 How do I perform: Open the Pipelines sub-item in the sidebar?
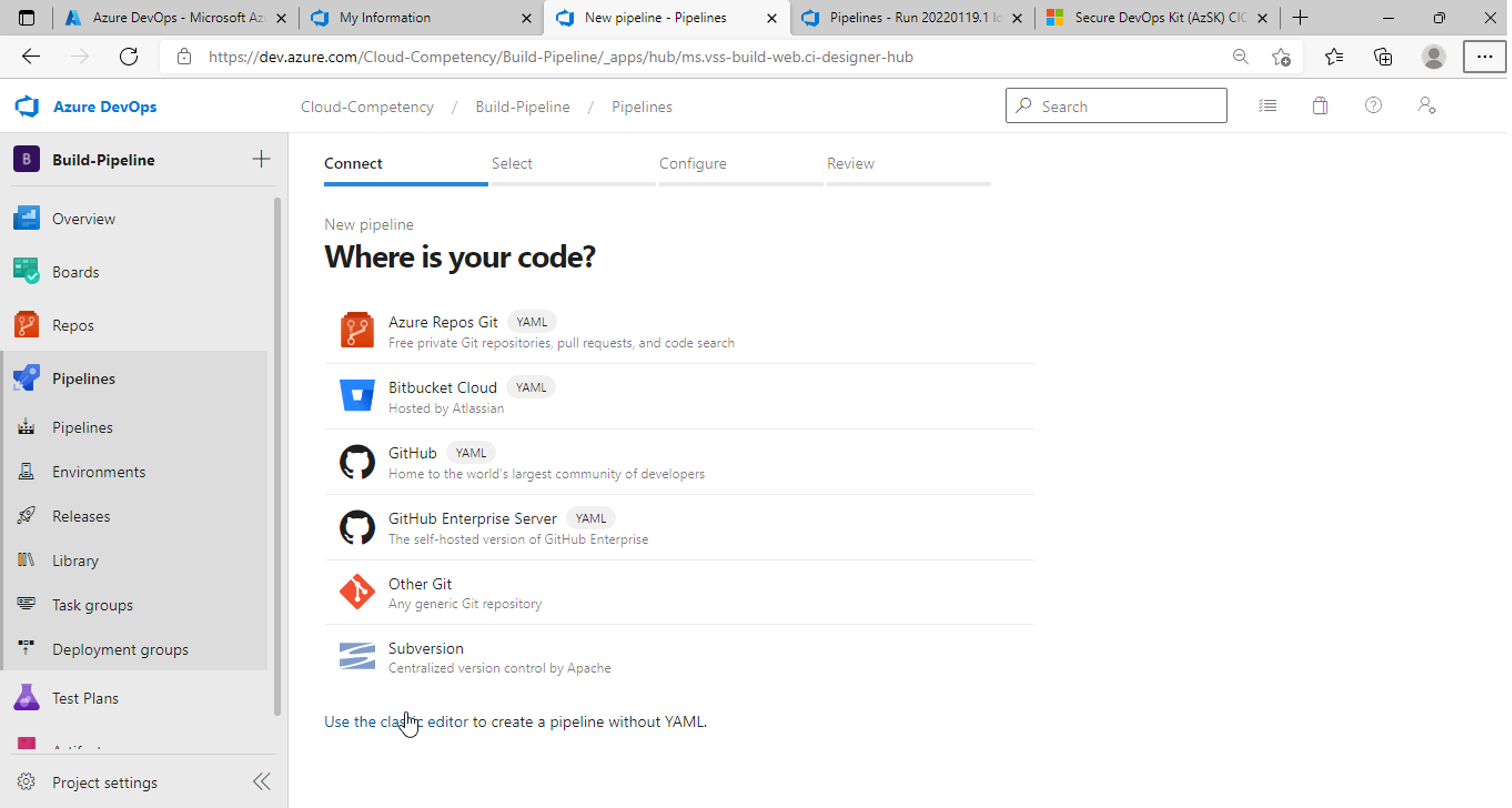(x=82, y=427)
